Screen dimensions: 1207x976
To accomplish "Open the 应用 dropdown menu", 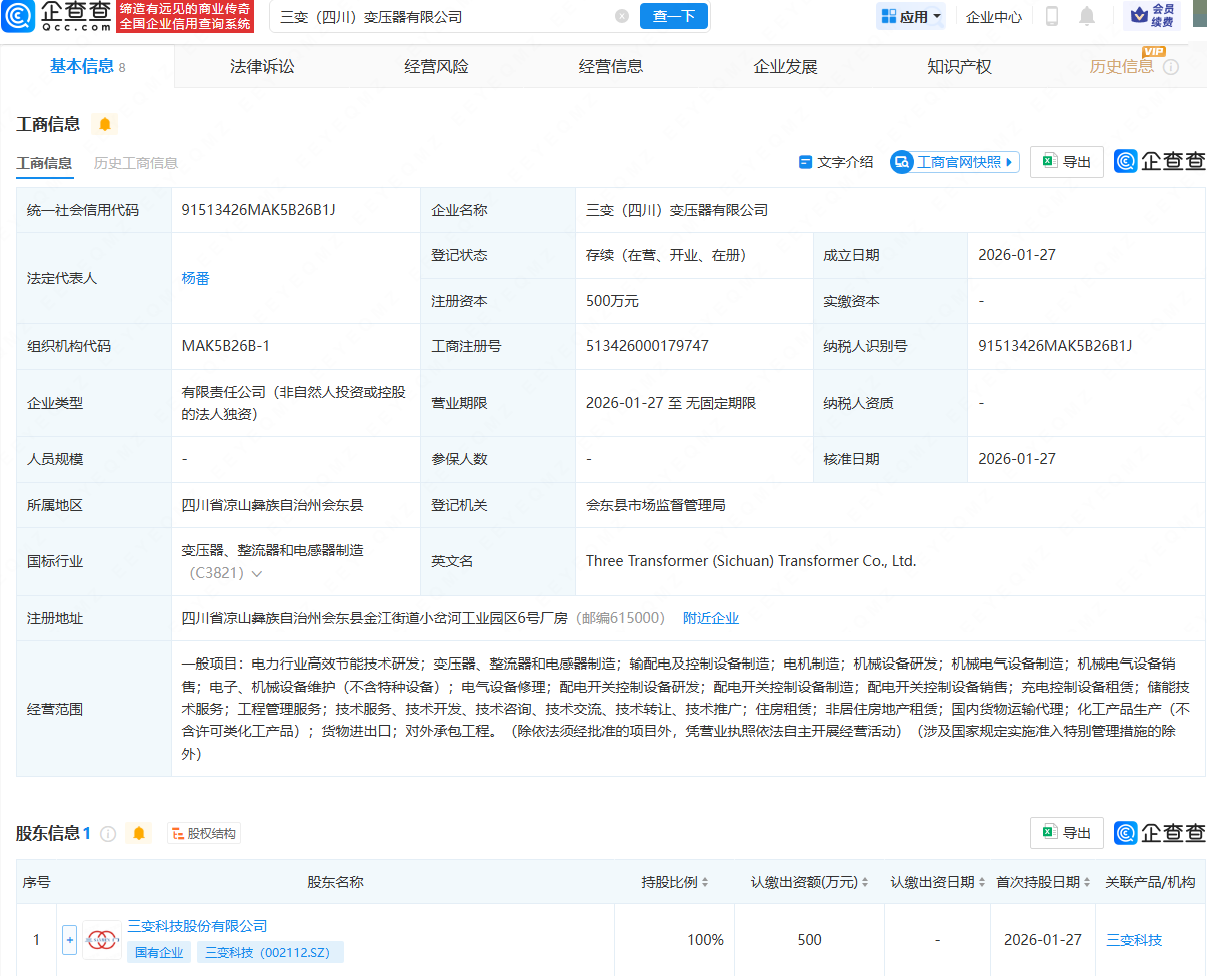I will tap(910, 17).
